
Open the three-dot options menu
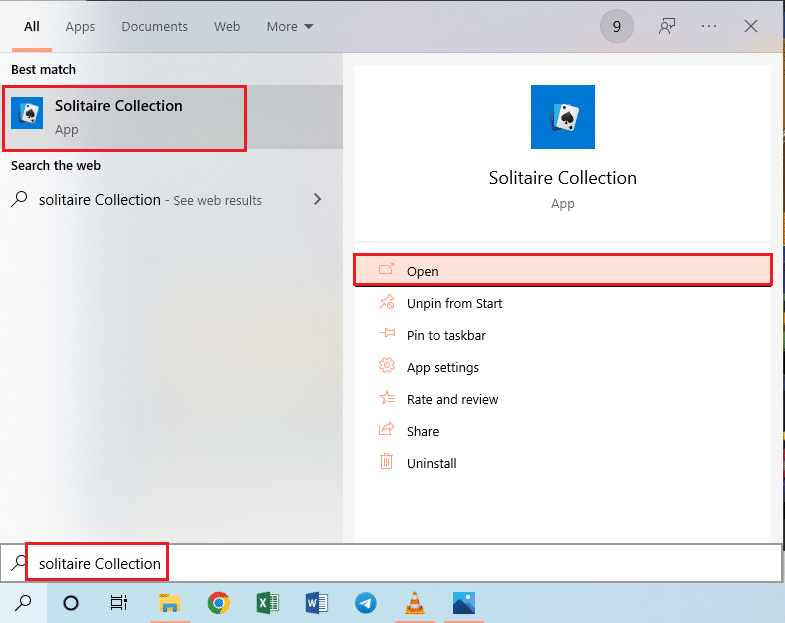(709, 26)
